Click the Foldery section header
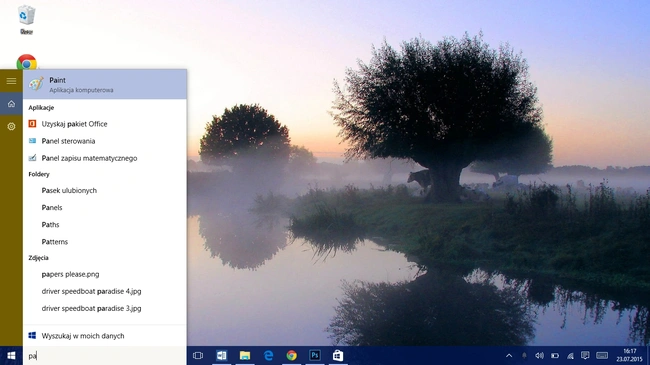Screen dimensions: 650x365 click(x=39, y=174)
